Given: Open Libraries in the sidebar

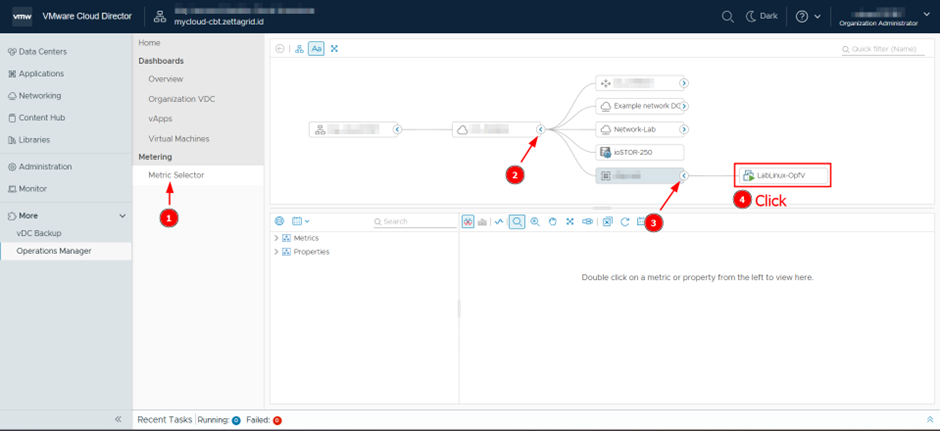Looking at the screenshot, I should click(29, 140).
